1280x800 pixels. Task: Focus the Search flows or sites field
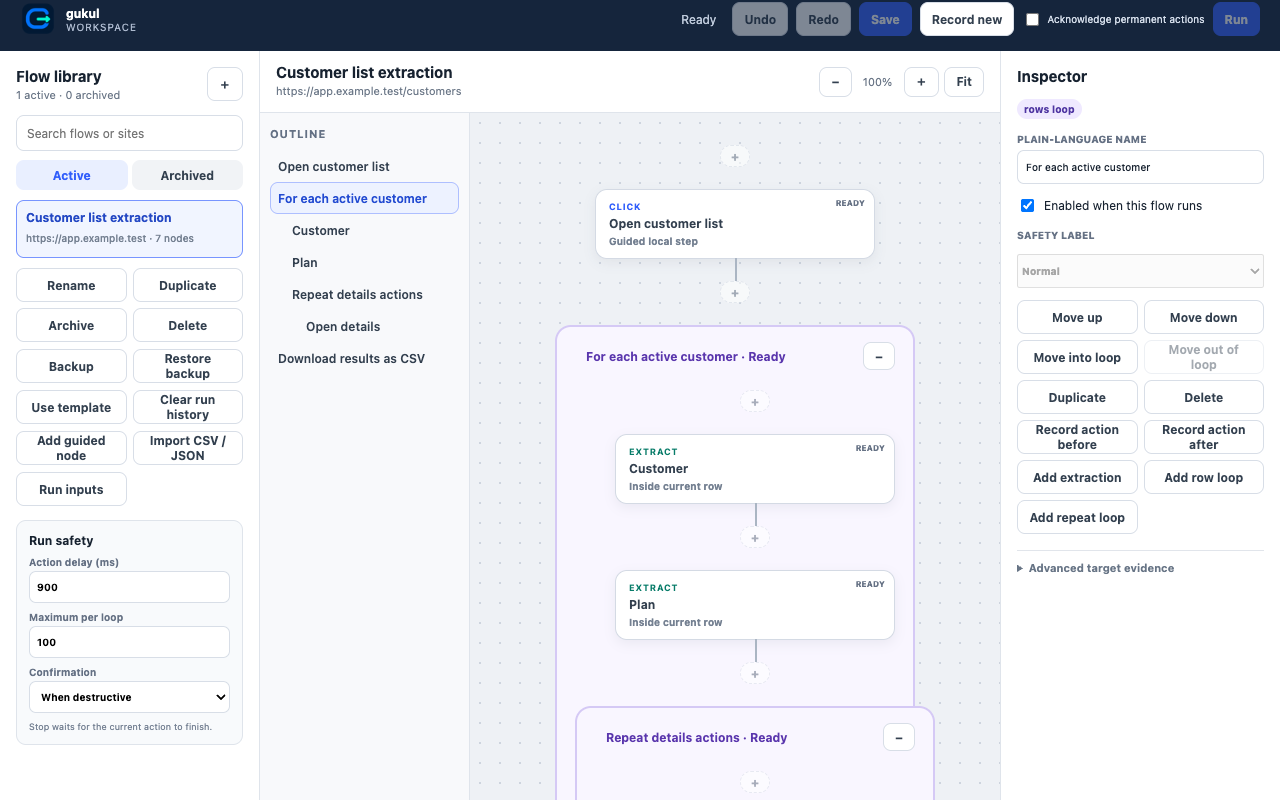click(x=129, y=133)
